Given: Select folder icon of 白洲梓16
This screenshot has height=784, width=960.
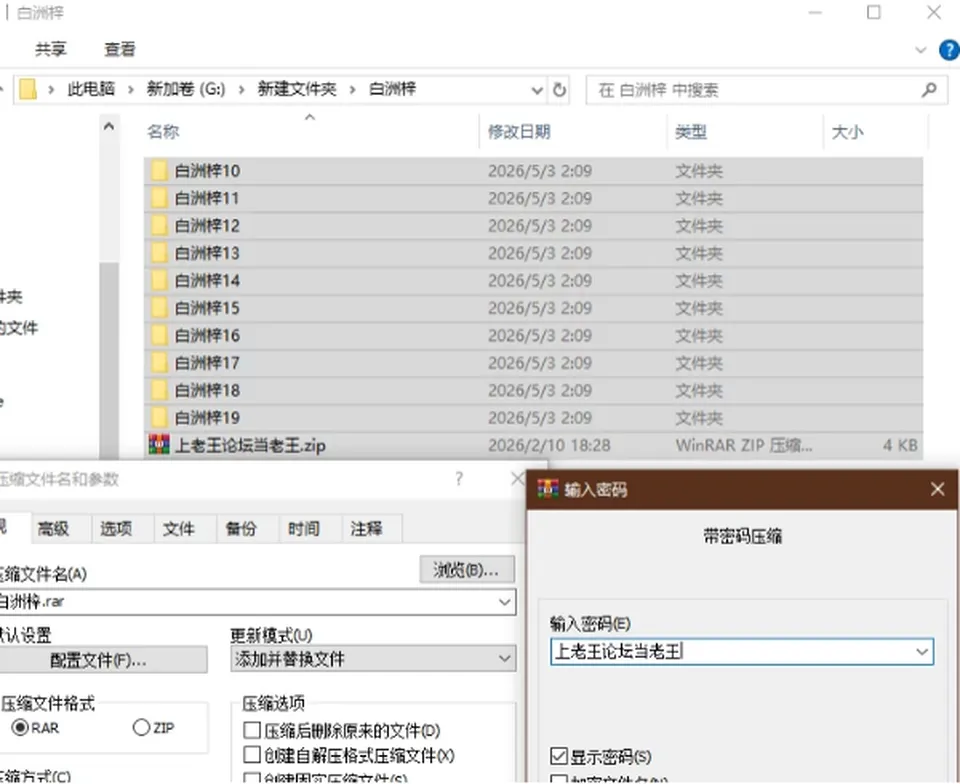Looking at the screenshot, I should [159, 335].
